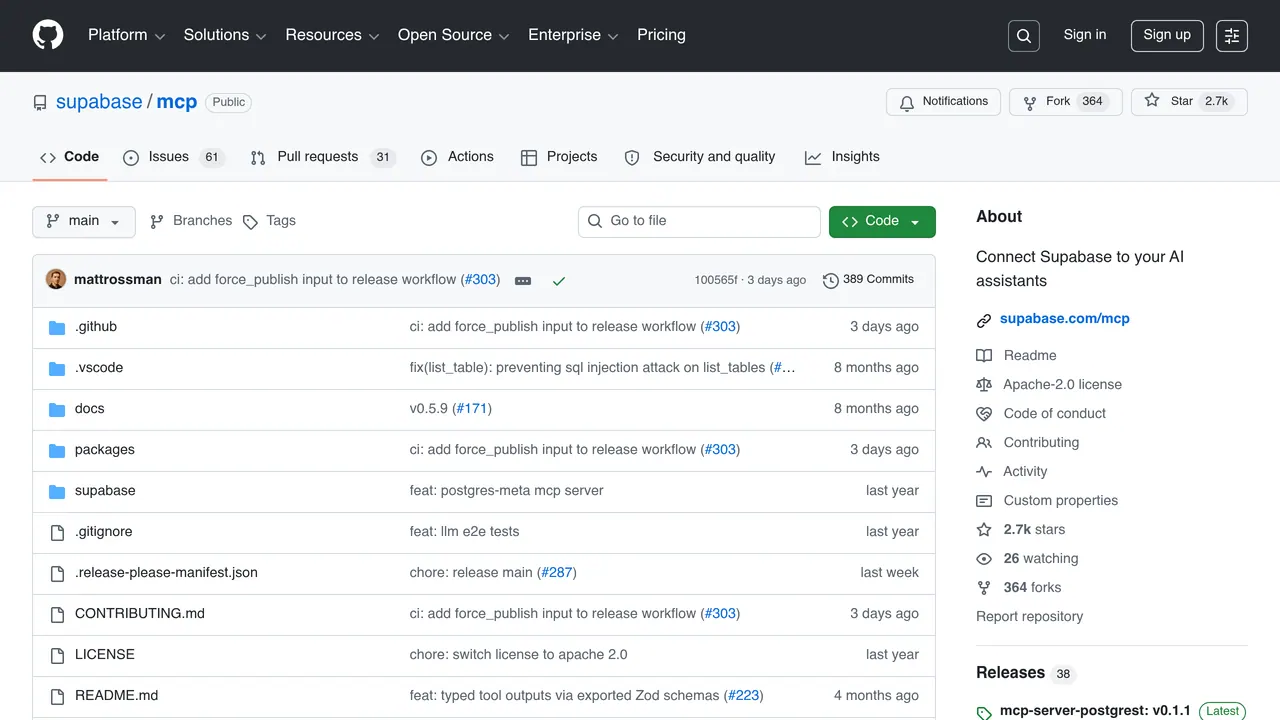Open the search magnifier icon in the header

tap(1024, 36)
